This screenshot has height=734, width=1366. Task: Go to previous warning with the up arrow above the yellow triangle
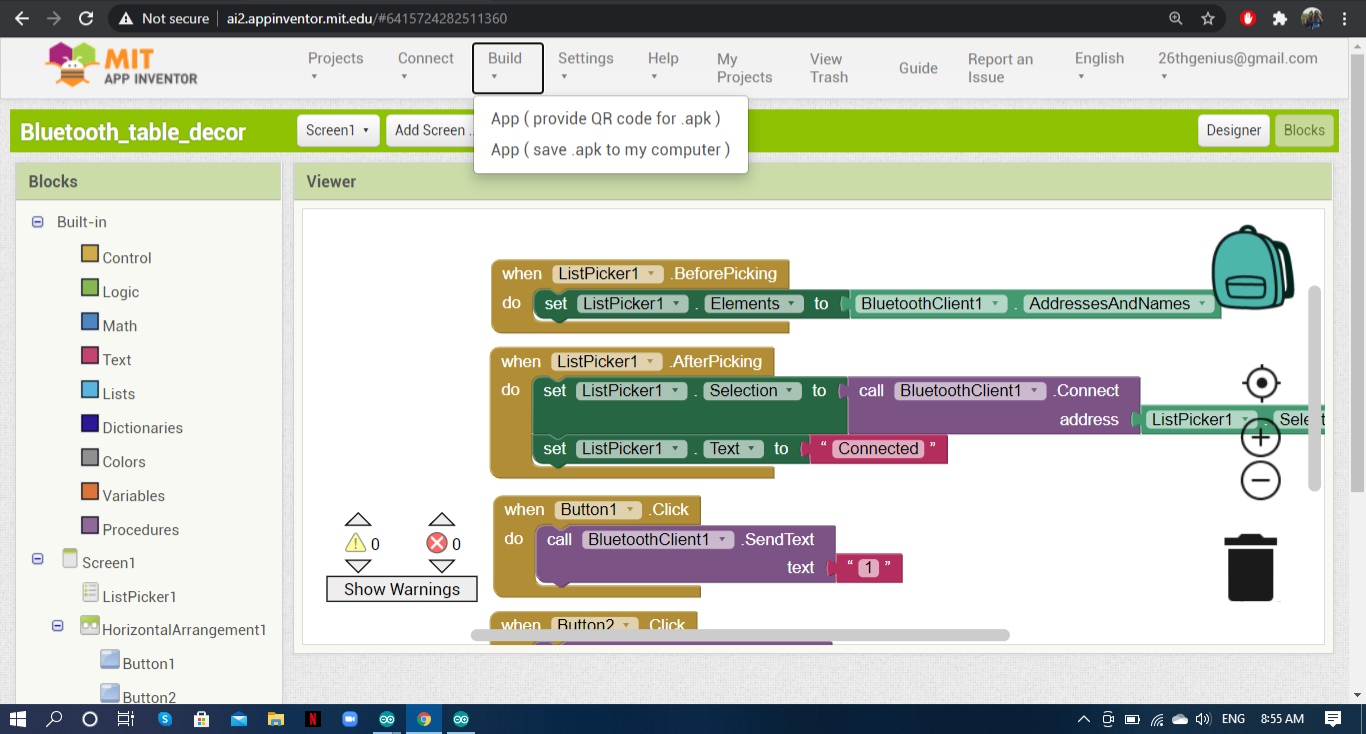click(x=357, y=519)
